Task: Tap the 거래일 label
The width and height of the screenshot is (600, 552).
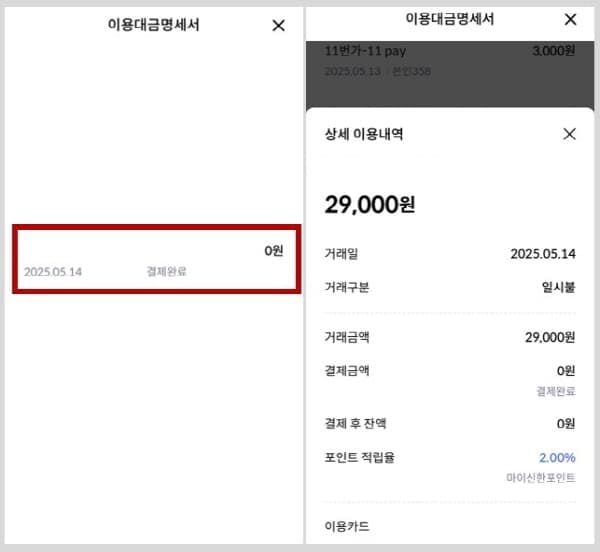Action: [x=341, y=254]
